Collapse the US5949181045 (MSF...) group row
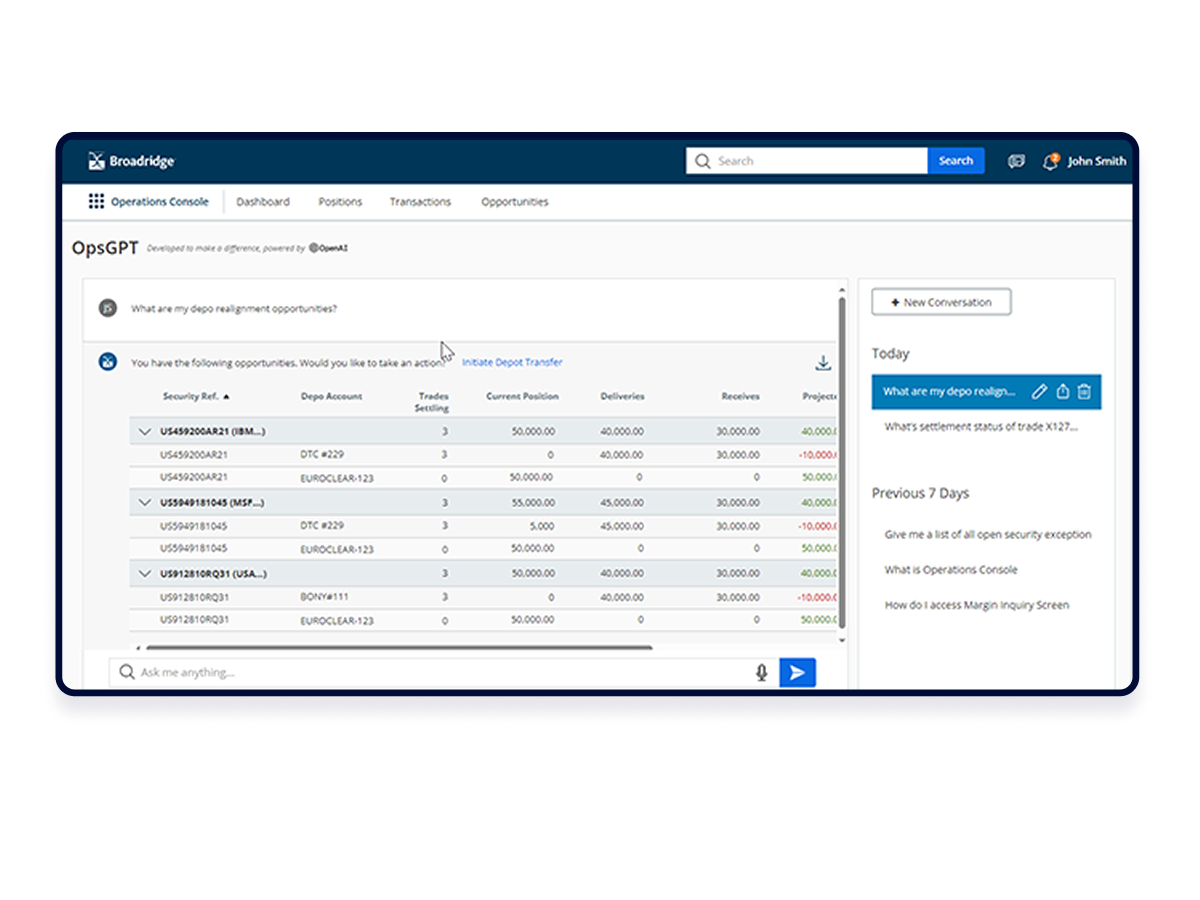Viewport: 1200px width, 900px height. click(145, 503)
